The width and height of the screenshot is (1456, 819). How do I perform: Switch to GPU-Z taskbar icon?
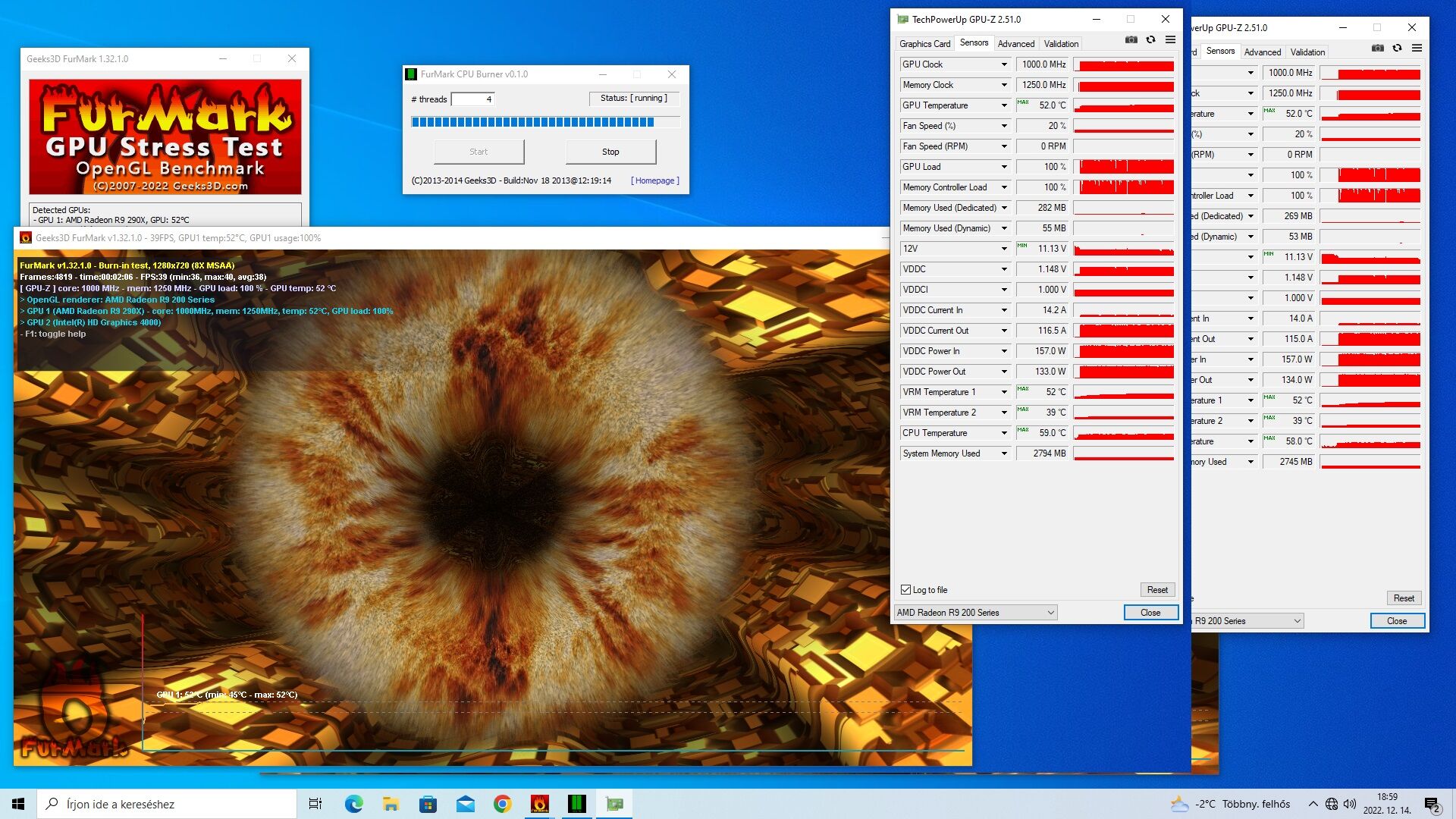pos(614,804)
